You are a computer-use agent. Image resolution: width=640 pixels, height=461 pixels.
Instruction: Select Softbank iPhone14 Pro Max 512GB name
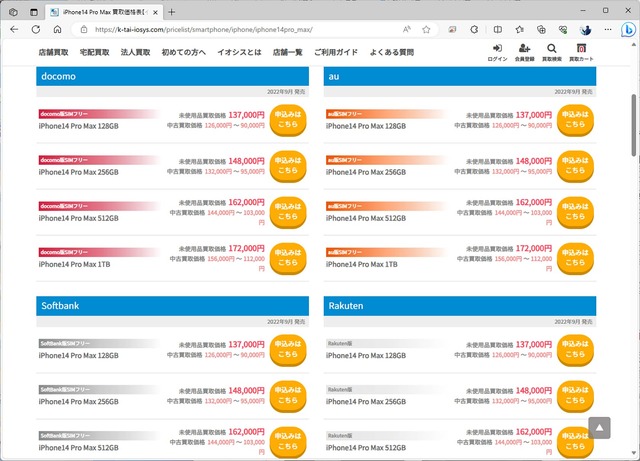[x=79, y=448]
